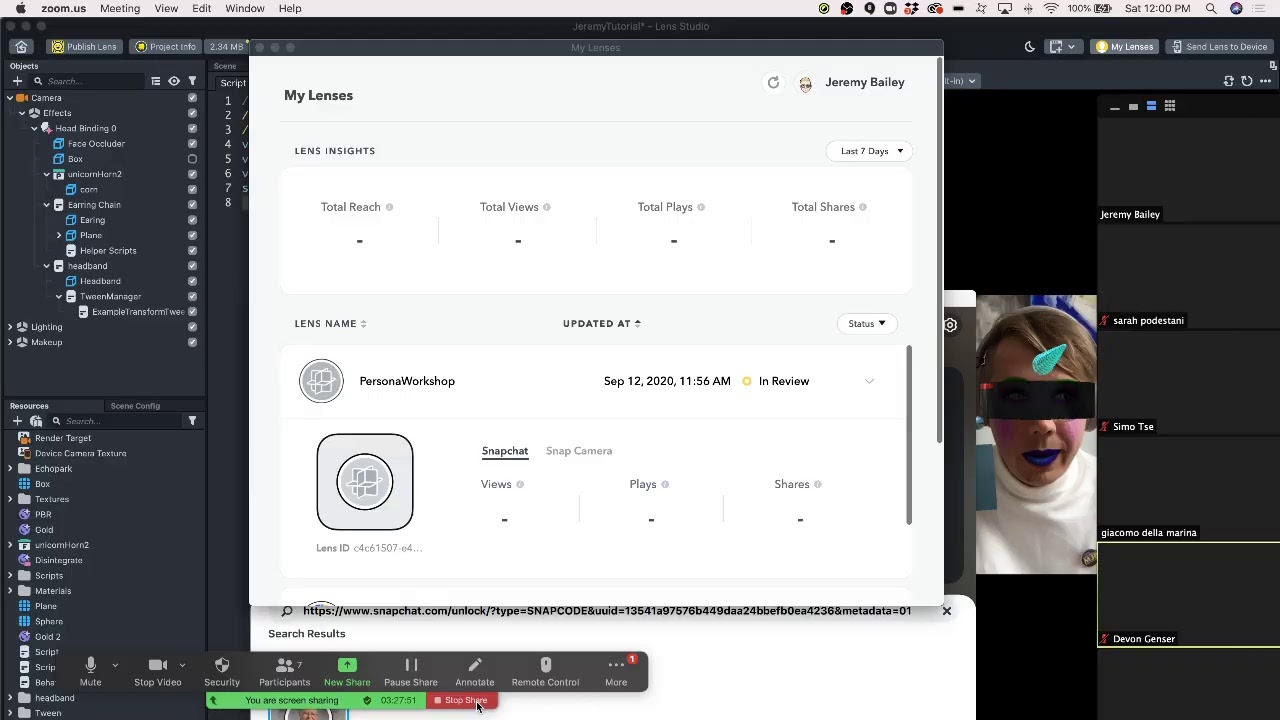Click the PersonaWorkshop lens thumbnail icon
Screen dimensions: 1280x720
pos(321,381)
